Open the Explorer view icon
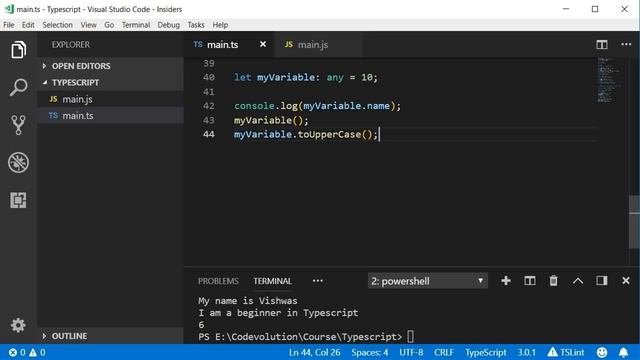640x360 pixels. pyautogui.click(x=18, y=50)
